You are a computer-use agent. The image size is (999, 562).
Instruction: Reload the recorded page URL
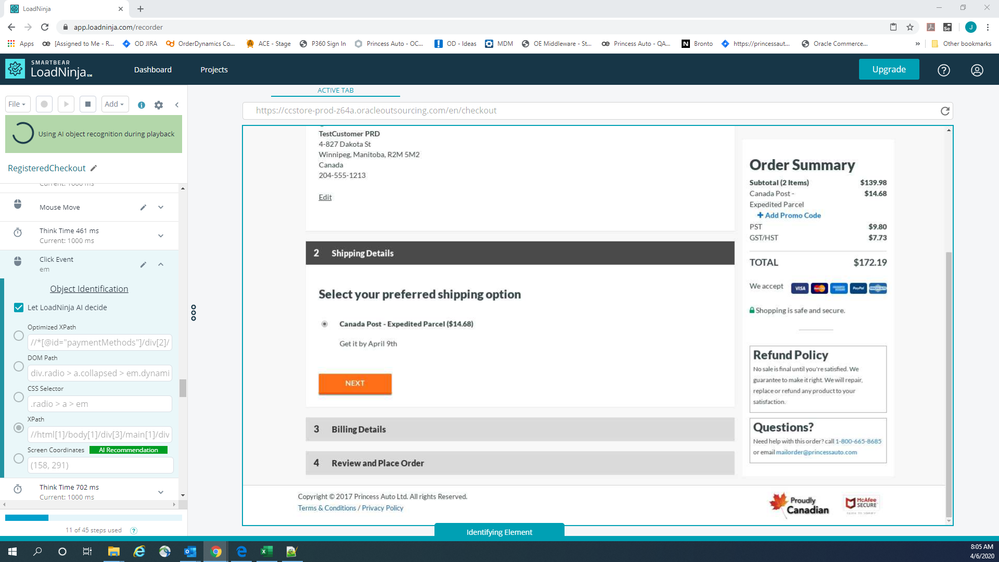(x=944, y=111)
